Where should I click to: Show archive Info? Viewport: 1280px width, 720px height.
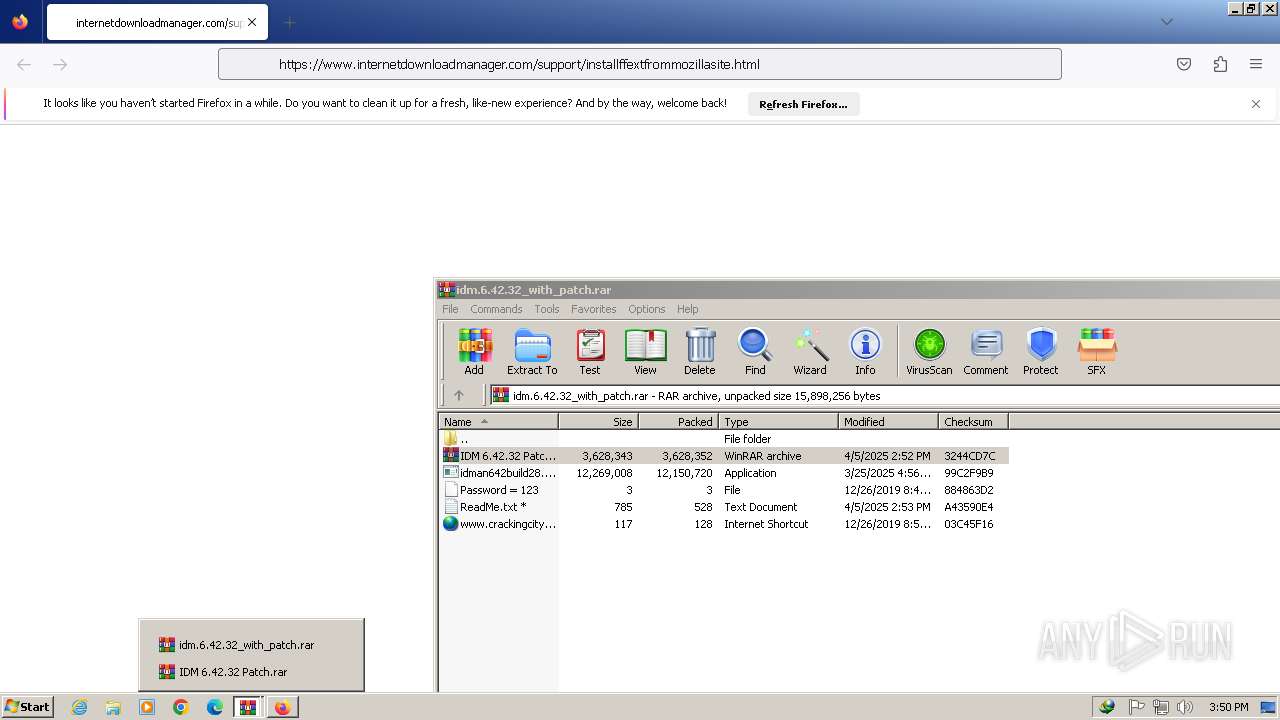(x=865, y=352)
